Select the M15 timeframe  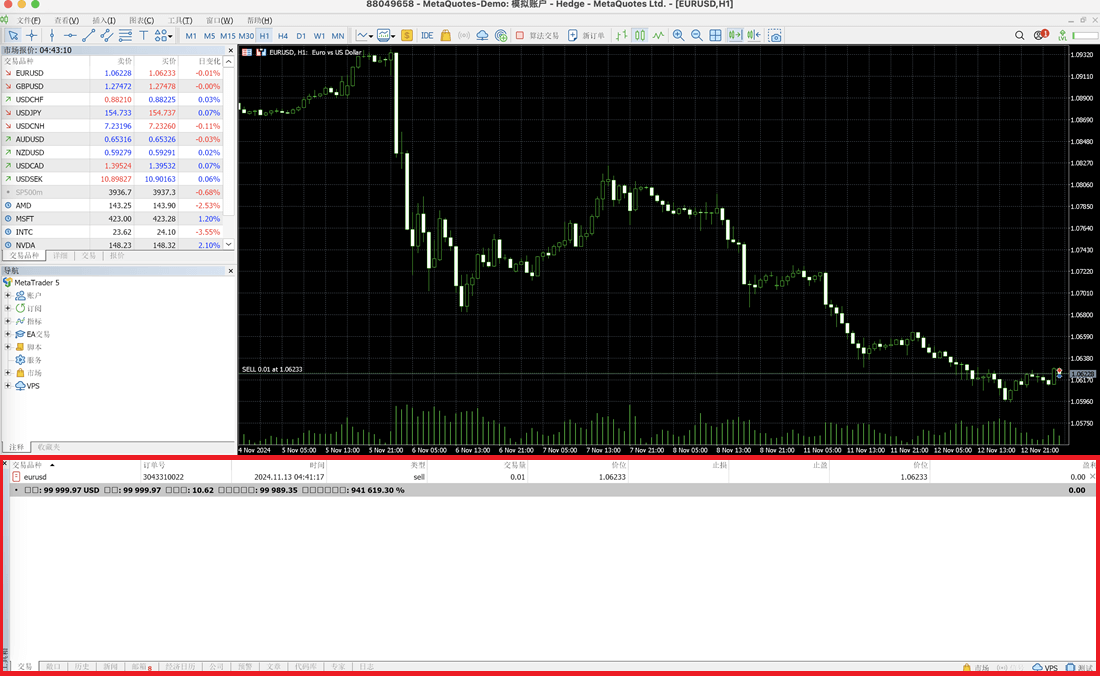point(227,36)
